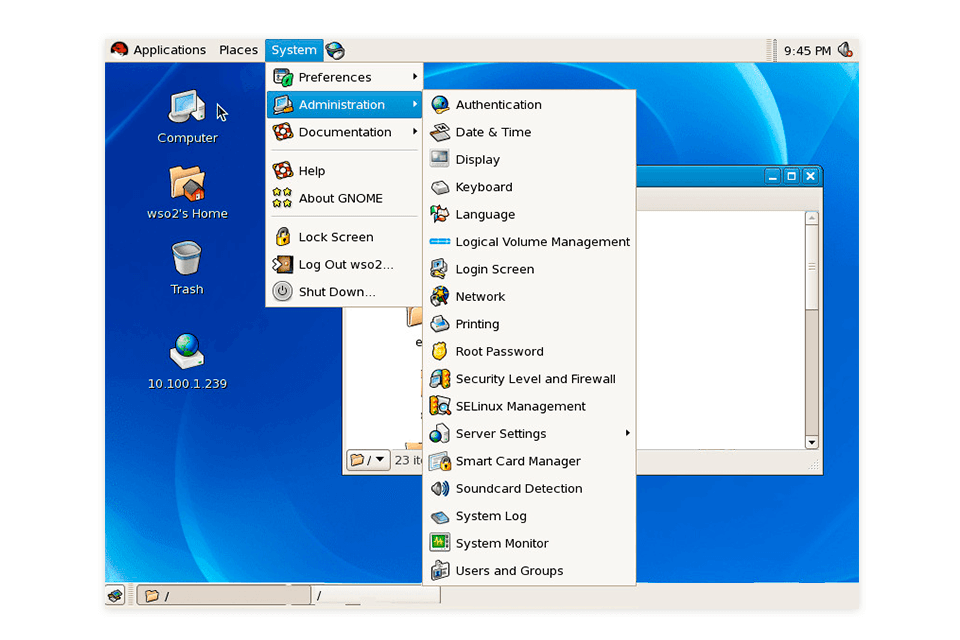Click Shut Down...

345,292
